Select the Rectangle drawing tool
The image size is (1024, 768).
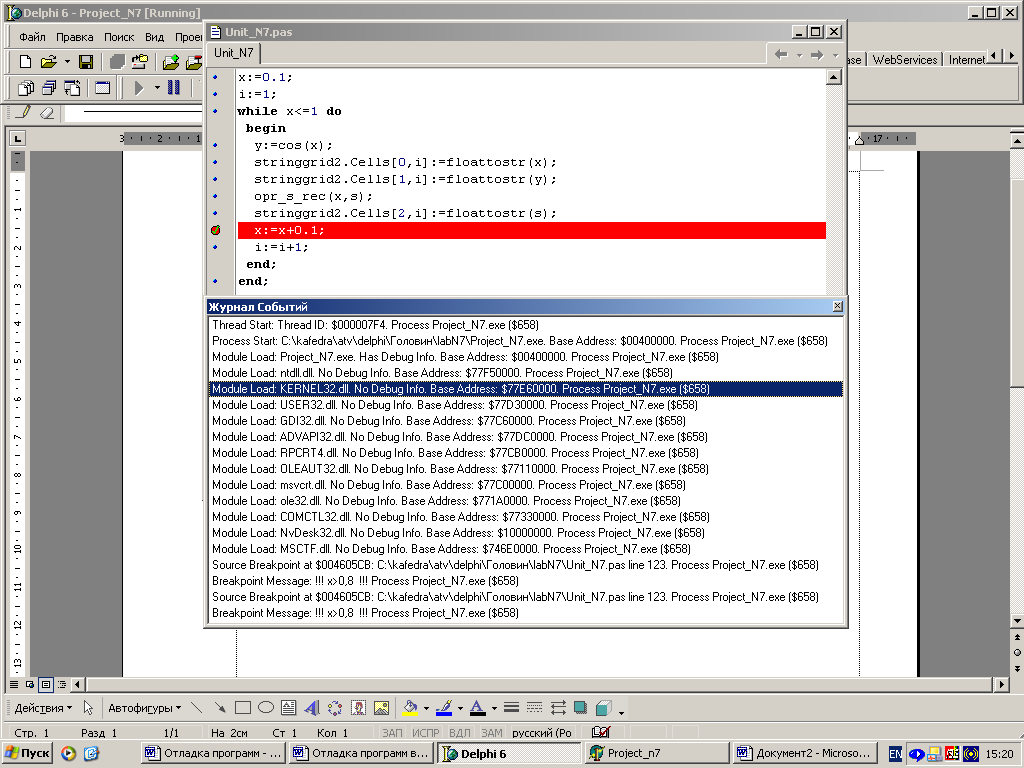point(243,708)
